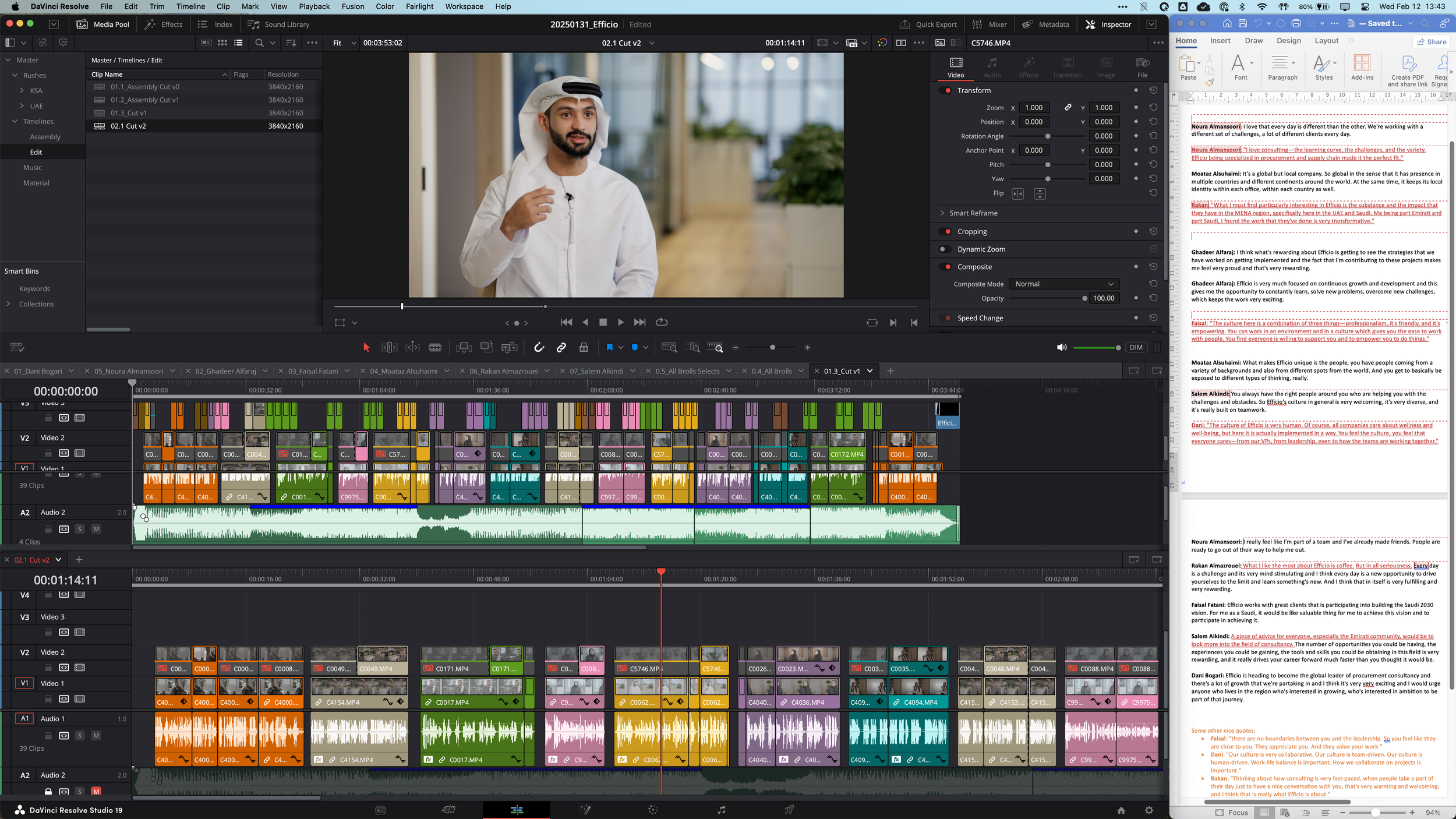Collapse the Timelines bin folder
The height and width of the screenshot is (819, 1456).
point(15,121)
